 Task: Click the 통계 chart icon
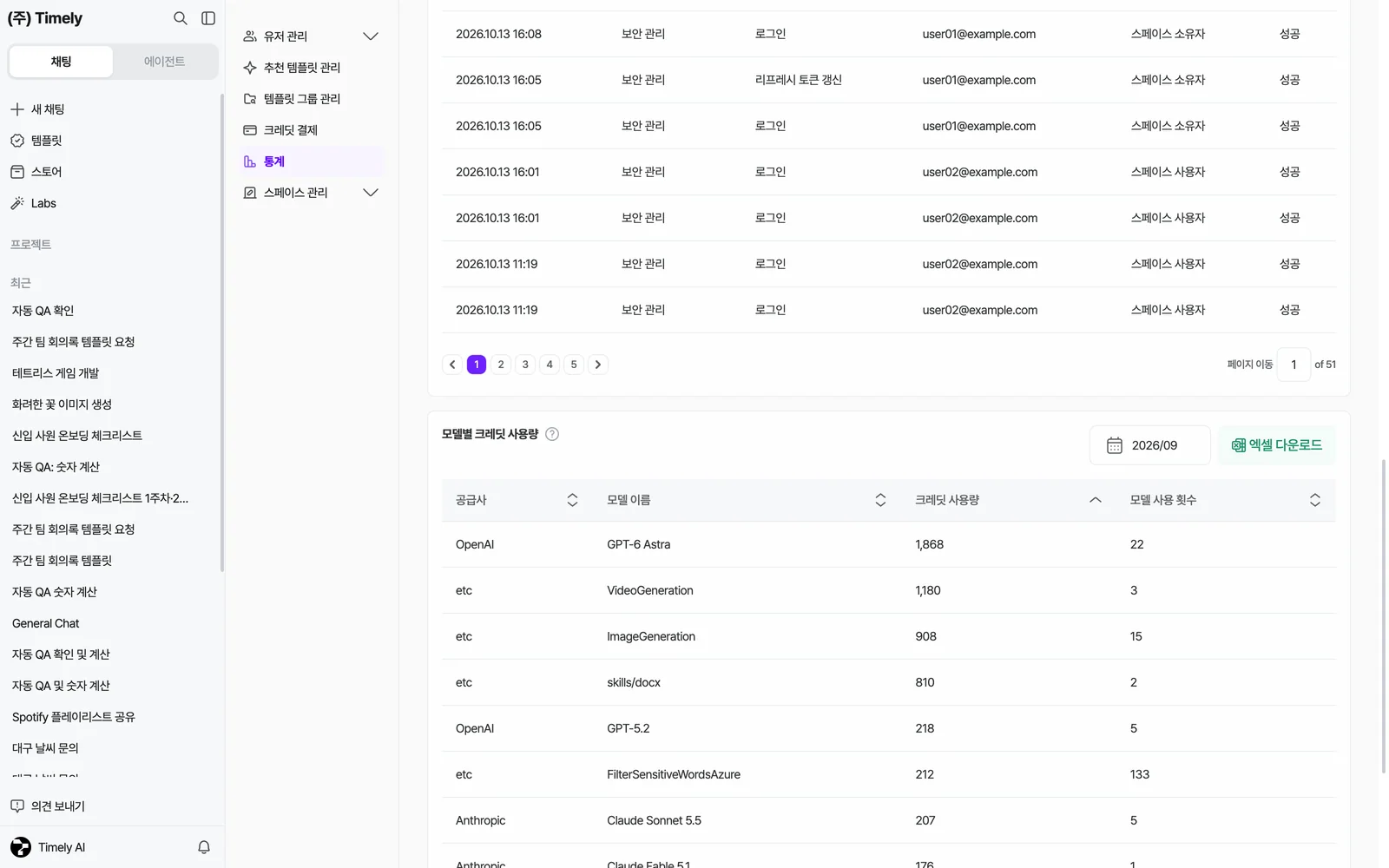pos(250,161)
